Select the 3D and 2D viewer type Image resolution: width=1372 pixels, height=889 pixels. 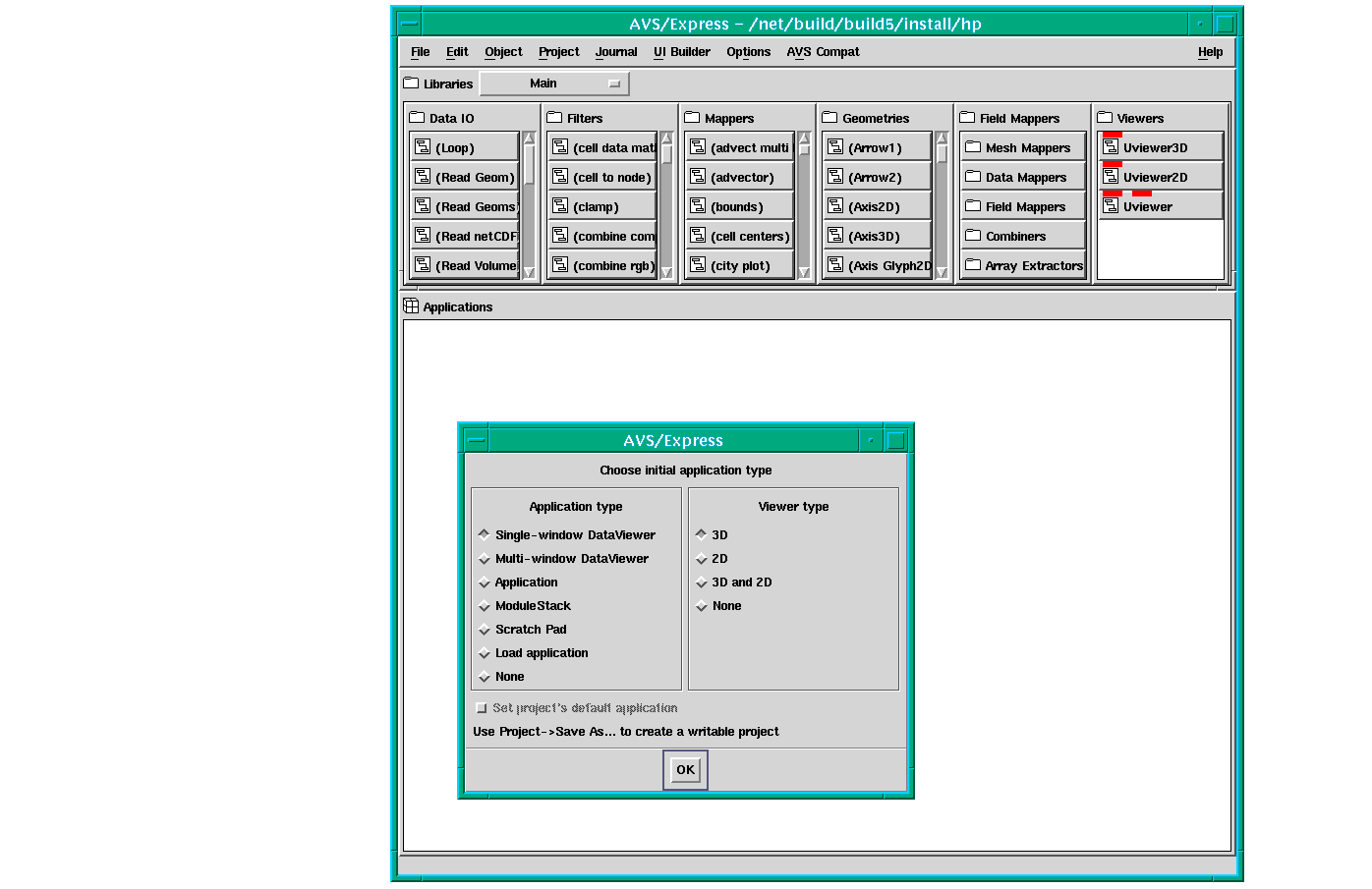pos(702,583)
